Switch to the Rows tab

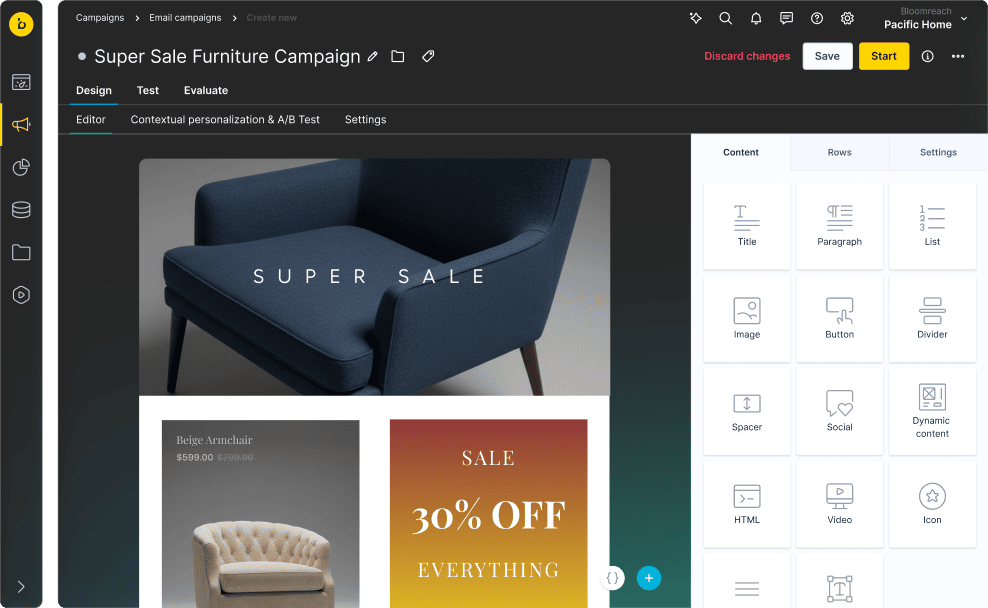839,152
